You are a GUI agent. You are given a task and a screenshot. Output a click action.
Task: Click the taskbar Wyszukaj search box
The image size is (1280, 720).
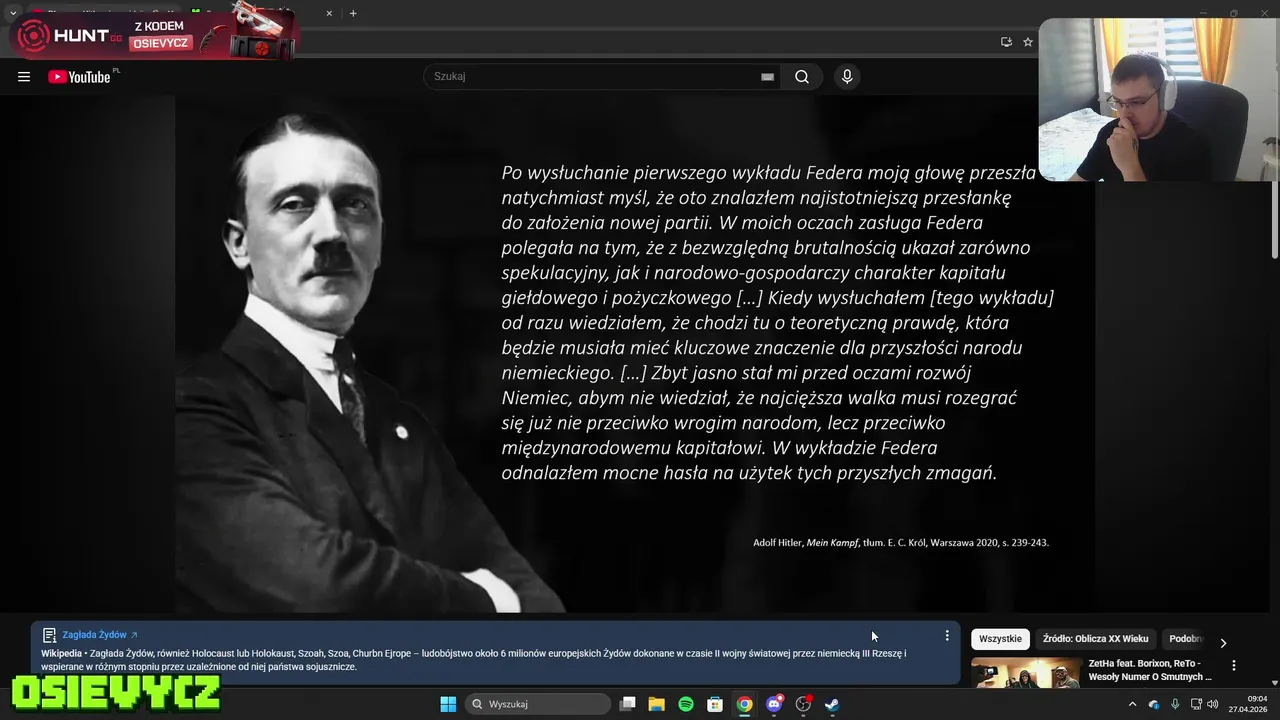click(x=538, y=704)
